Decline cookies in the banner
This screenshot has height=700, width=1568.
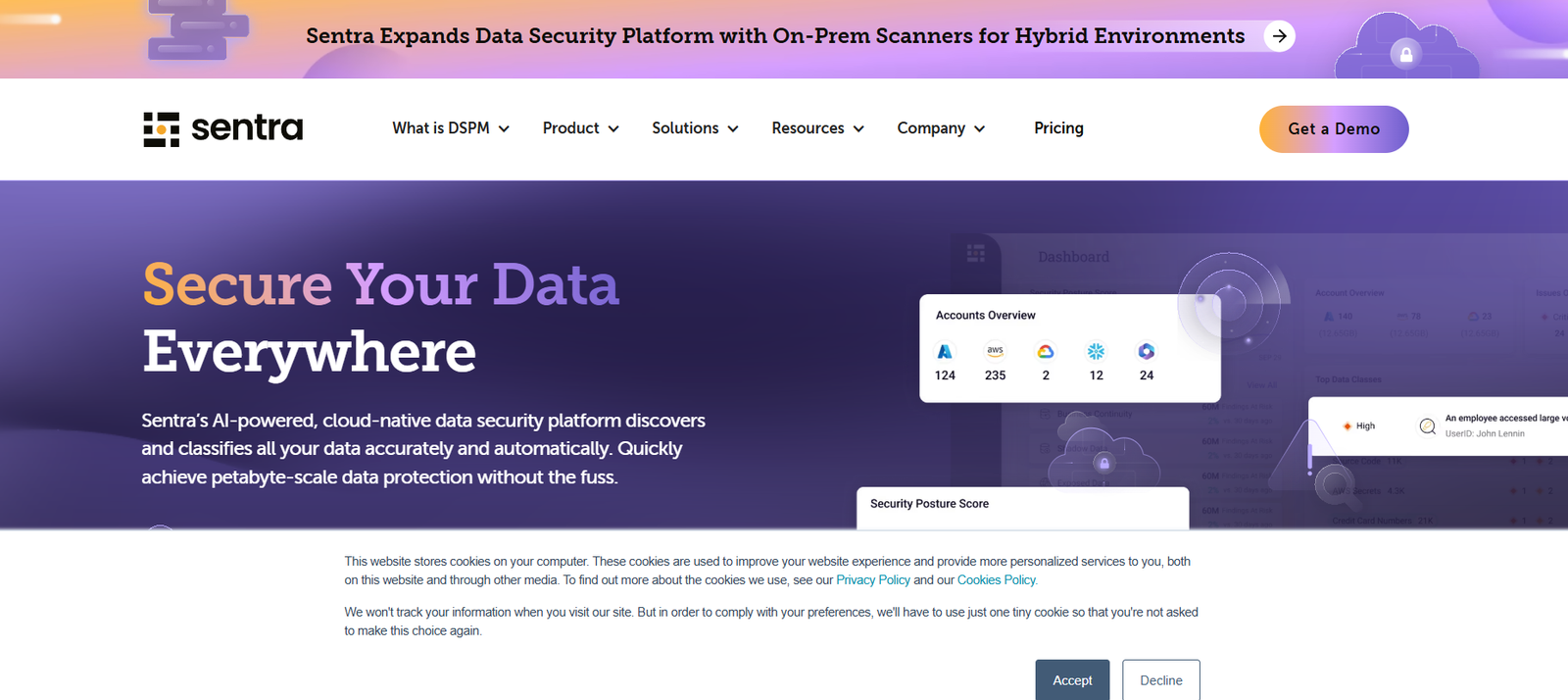point(1161,680)
